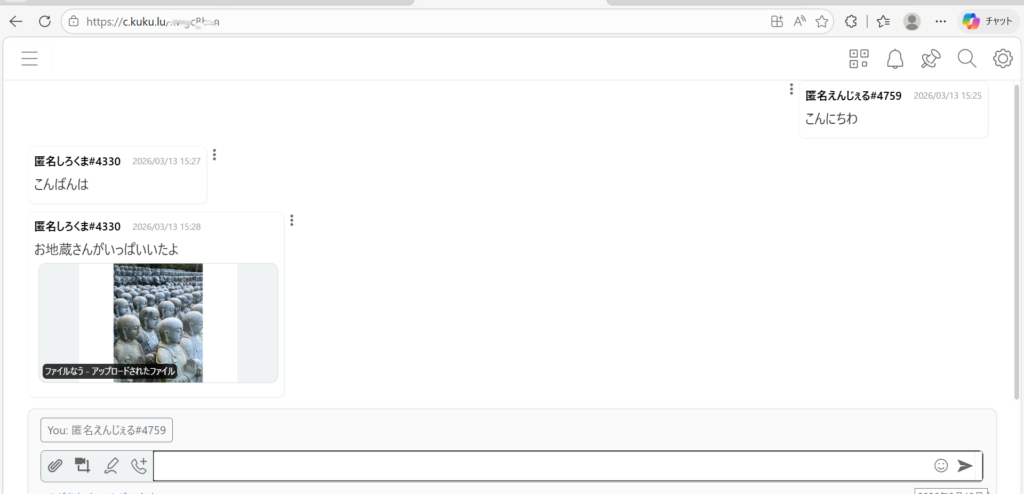Screen dimensions: 1024x494
Task: Expand options for こんにちわ message
Action: click(791, 89)
